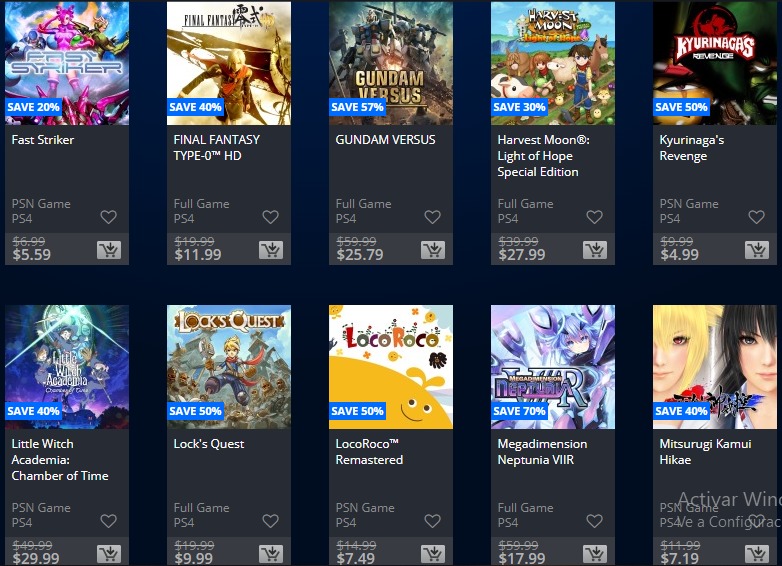Add FINAL FANTASY TYPE-0 HD to cart
Viewport: 782px width, 566px height.
click(271, 250)
